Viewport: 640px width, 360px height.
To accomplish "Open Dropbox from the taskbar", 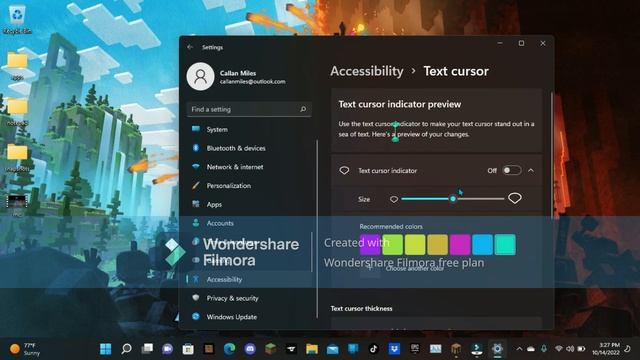I will [394, 349].
